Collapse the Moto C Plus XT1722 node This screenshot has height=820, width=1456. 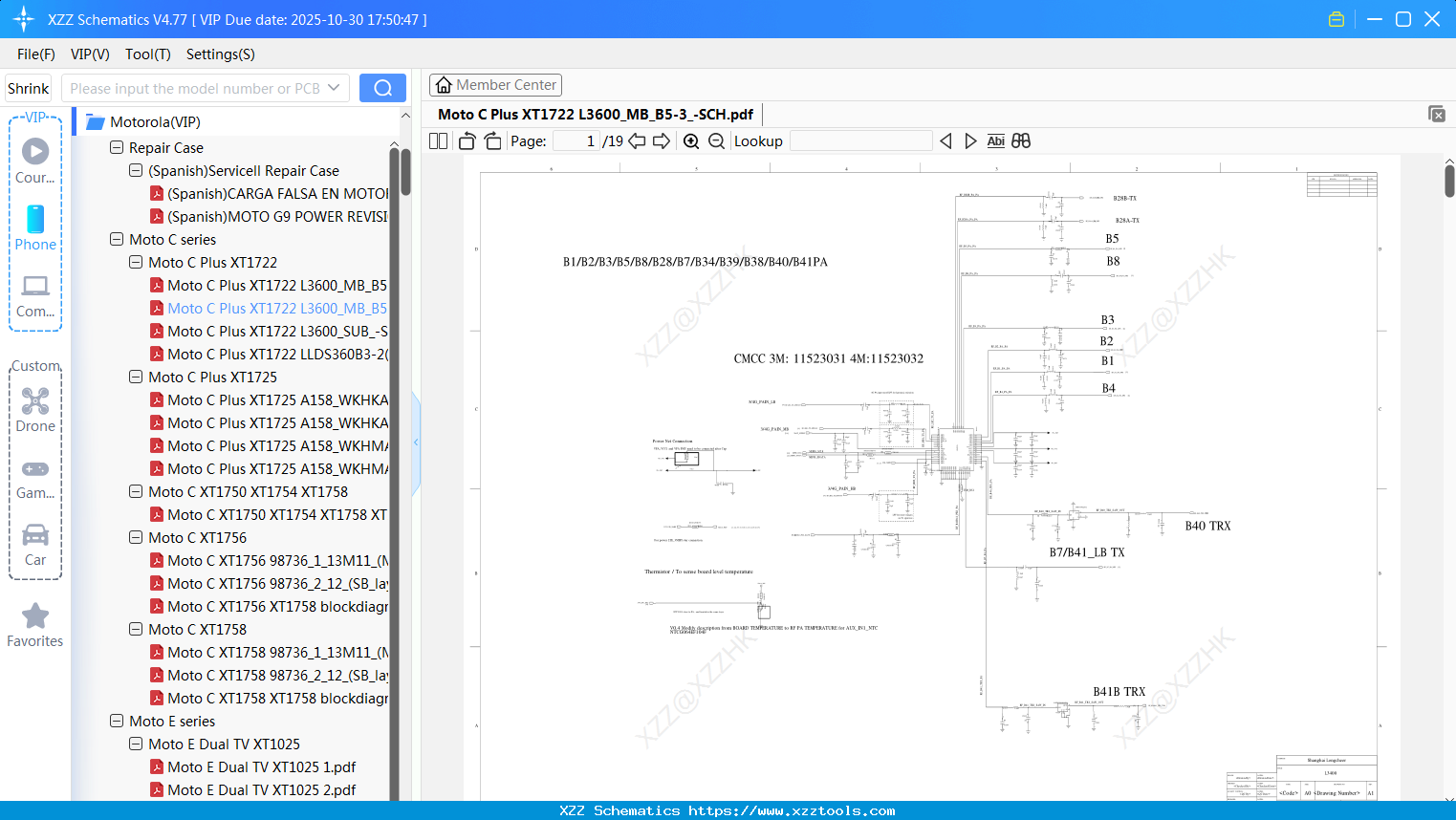[136, 263]
